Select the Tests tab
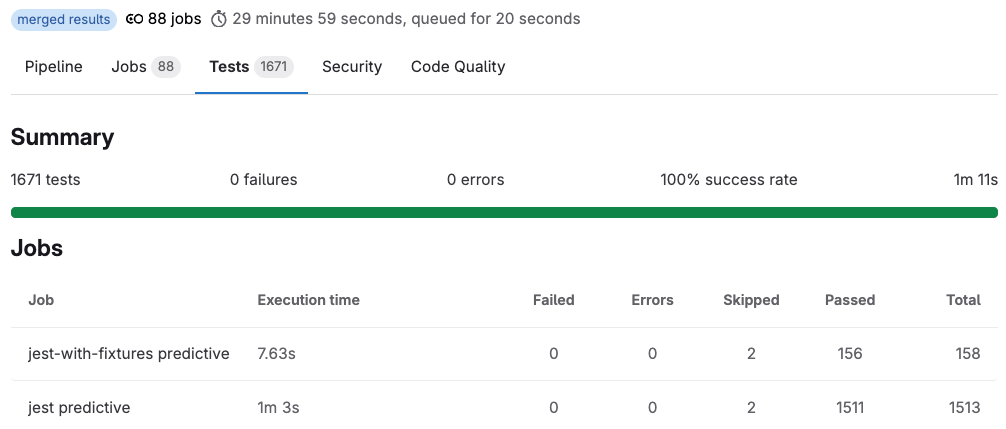 [229, 67]
